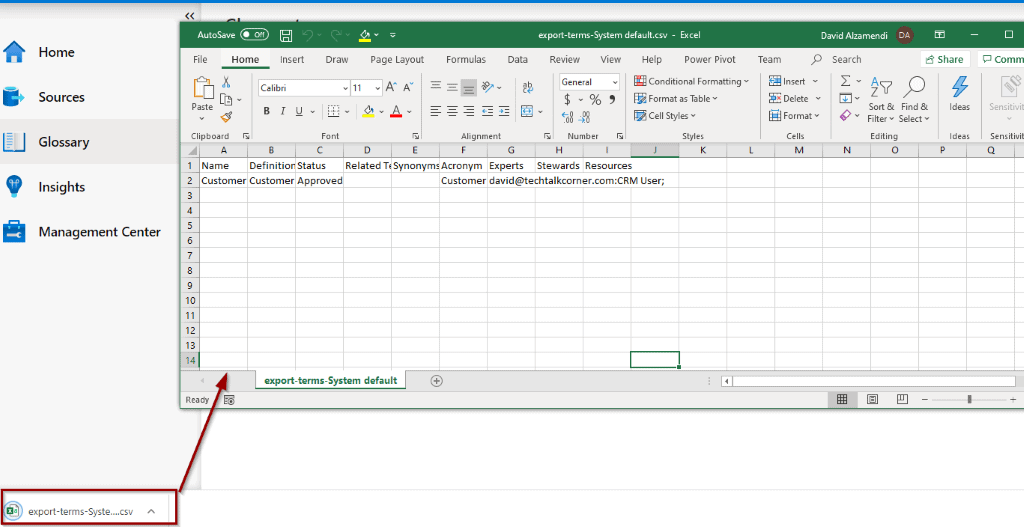Screen dimensions: 1024x527
Task: Apply the yellow fill color
Action: tap(368, 112)
